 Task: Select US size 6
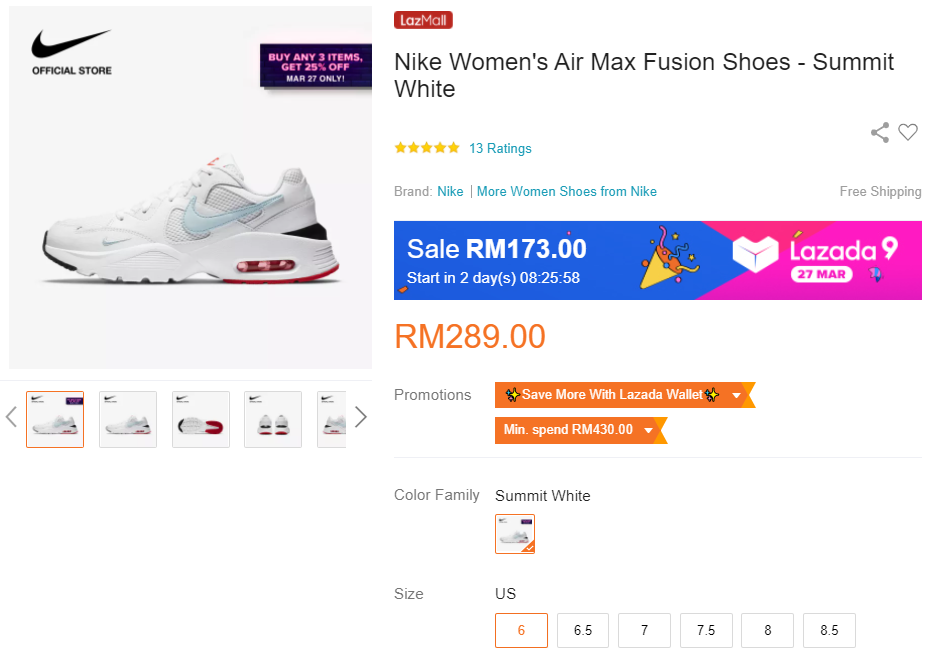(x=521, y=630)
